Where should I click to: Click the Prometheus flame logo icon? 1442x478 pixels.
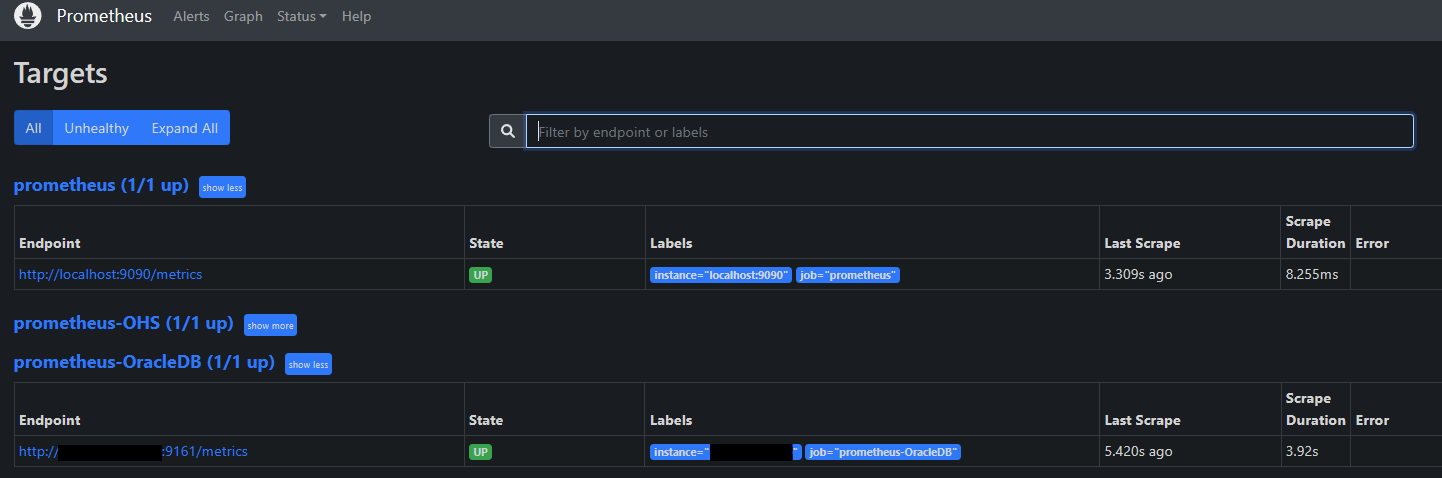[28, 16]
